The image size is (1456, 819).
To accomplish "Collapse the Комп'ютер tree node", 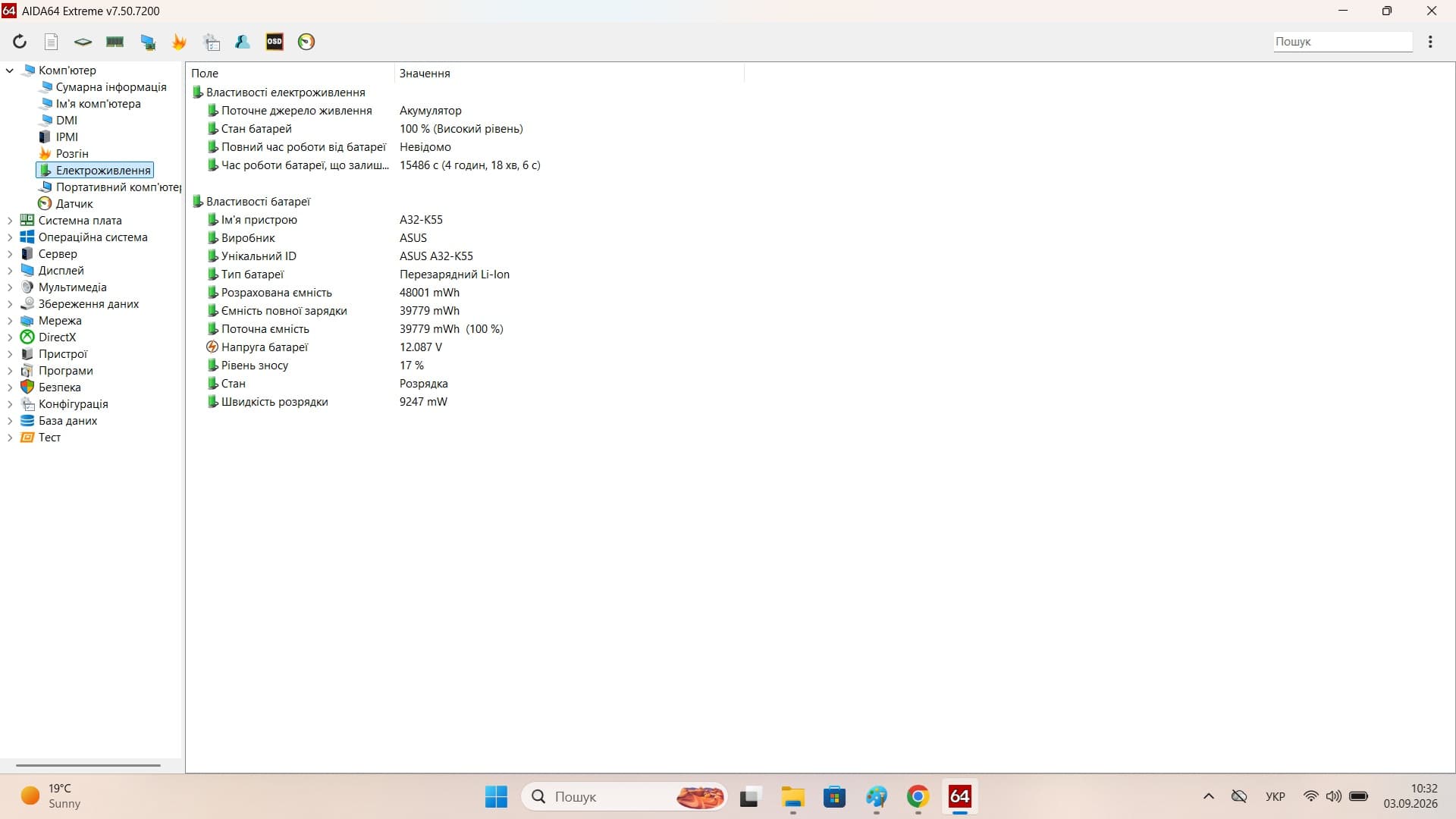I will click(x=10, y=71).
